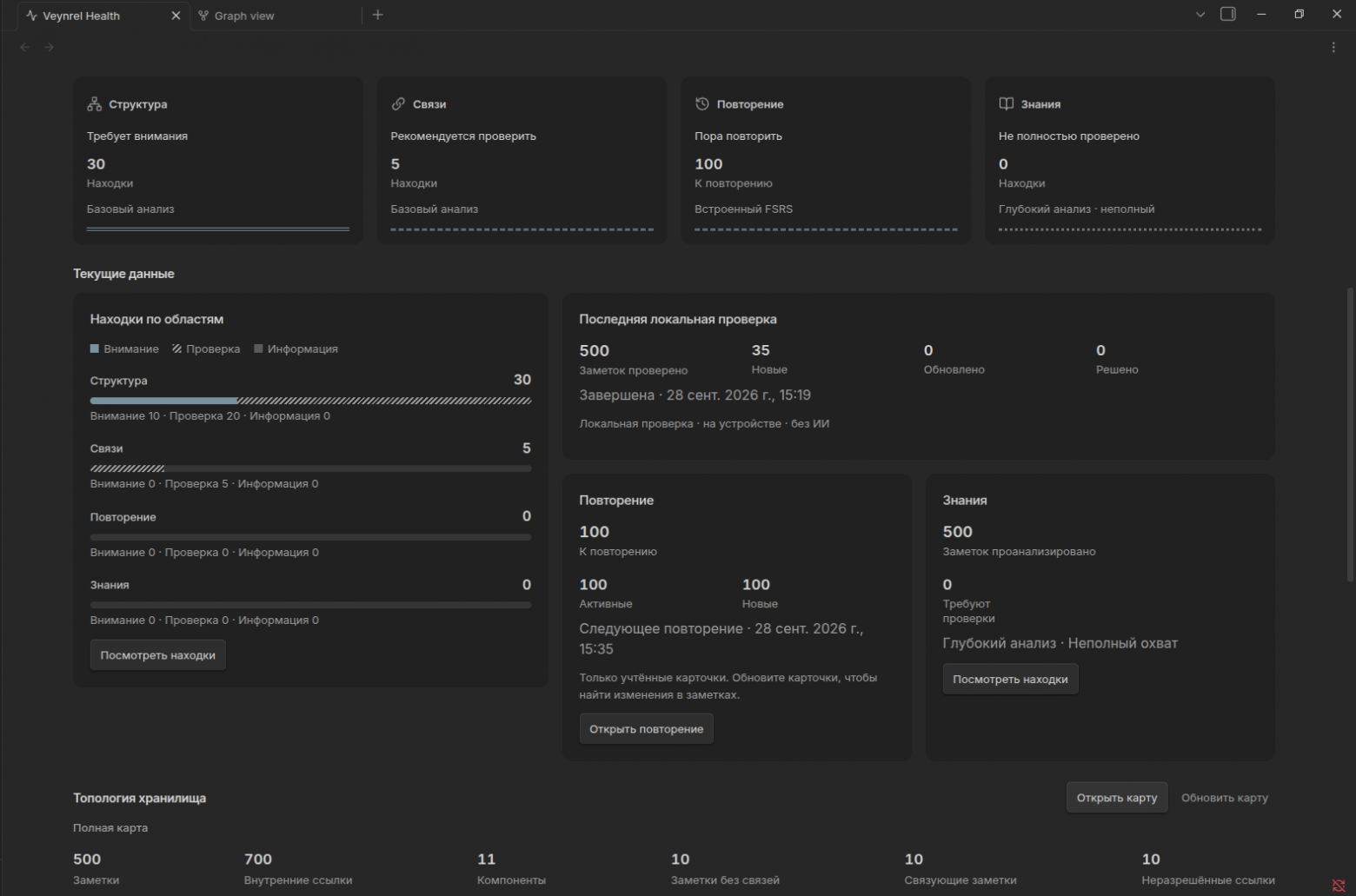Click the Неразрешённые ссылки statistic
The width and height of the screenshot is (1356, 896).
(1208, 869)
